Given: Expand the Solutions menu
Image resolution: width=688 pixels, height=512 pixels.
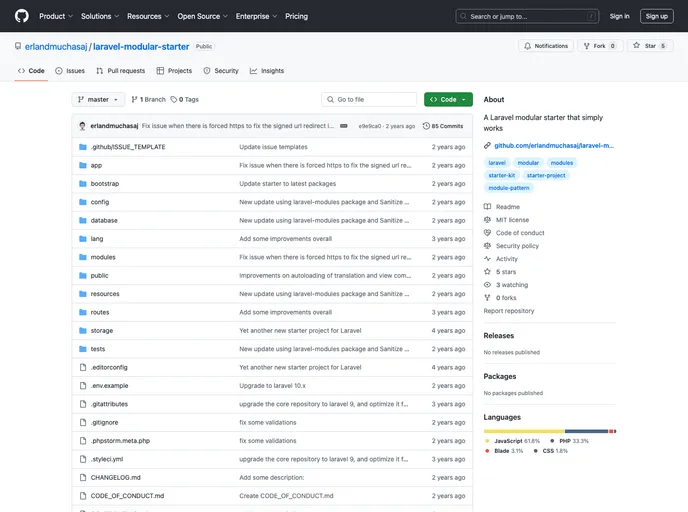Looking at the screenshot, I should (100, 16).
